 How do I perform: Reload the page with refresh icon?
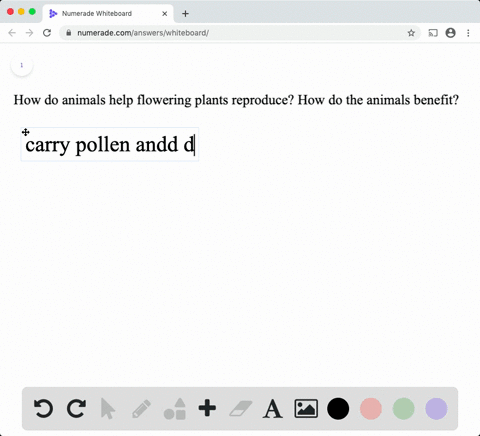point(47,33)
